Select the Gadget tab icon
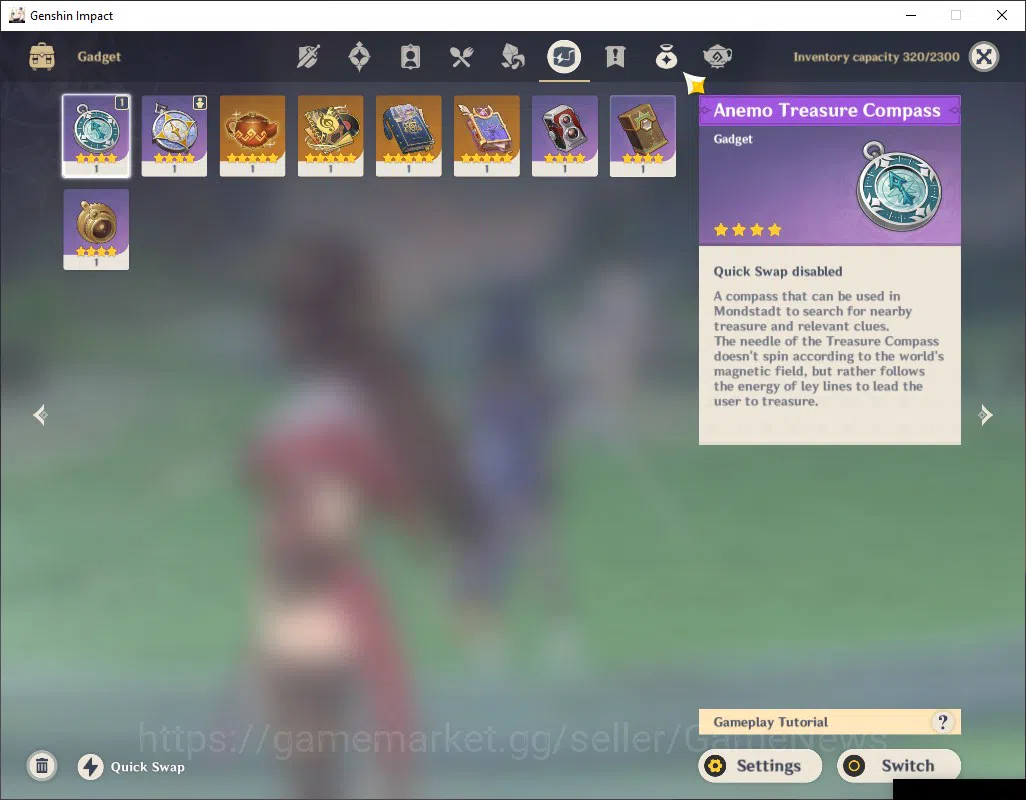The image size is (1026, 800). click(x=564, y=57)
